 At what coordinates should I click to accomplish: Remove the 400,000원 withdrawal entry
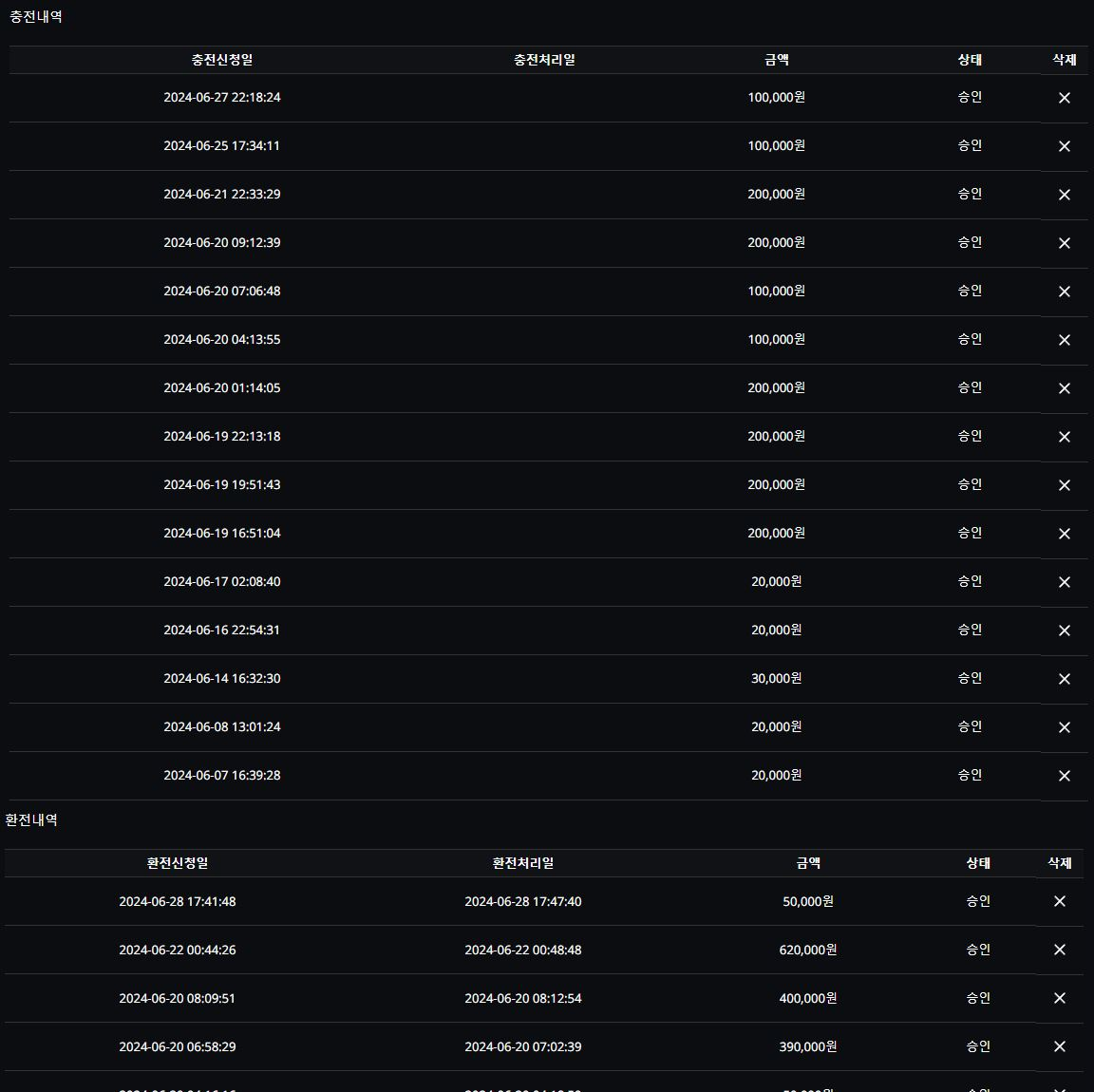pyautogui.click(x=1060, y=998)
